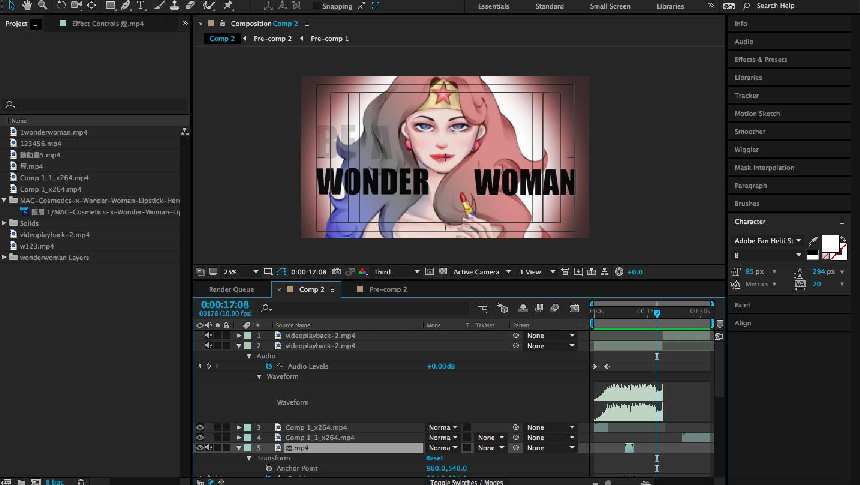This screenshot has width=860, height=485.
Task: Switch to Standard workspace
Action: click(549, 6)
